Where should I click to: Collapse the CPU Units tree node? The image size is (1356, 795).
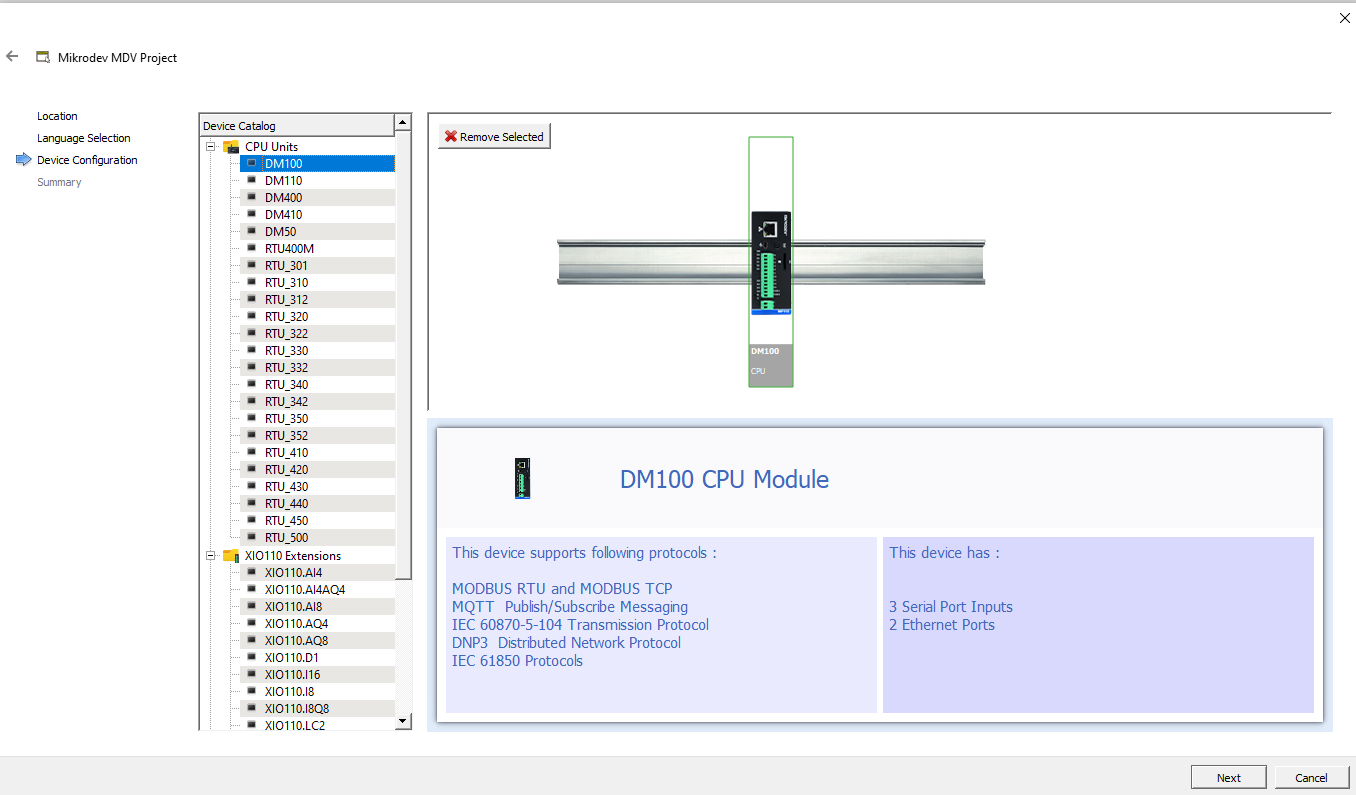tap(211, 147)
